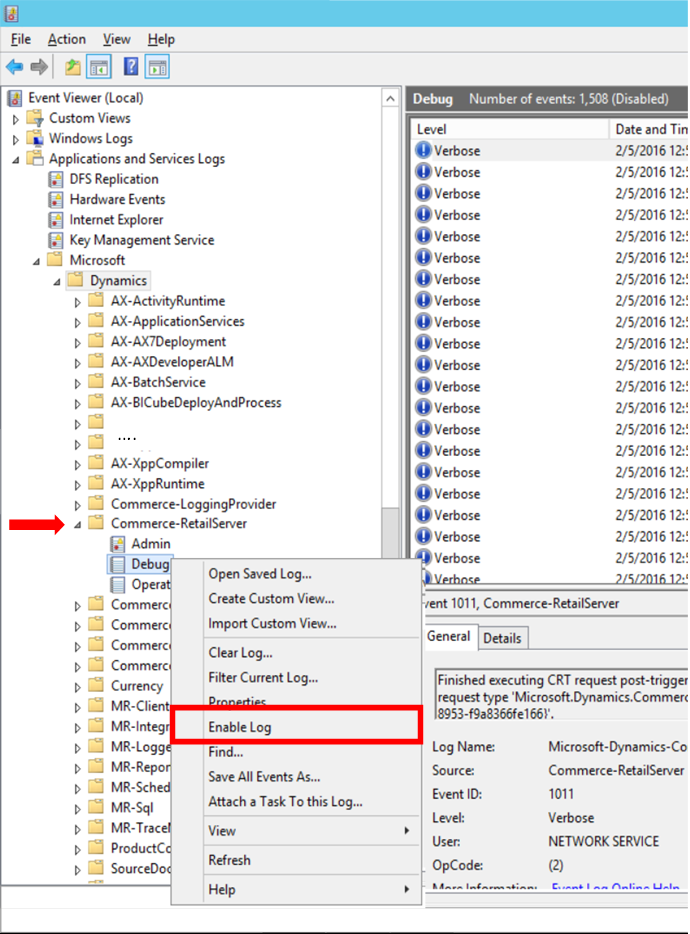Open the File menu

click(x=21, y=39)
